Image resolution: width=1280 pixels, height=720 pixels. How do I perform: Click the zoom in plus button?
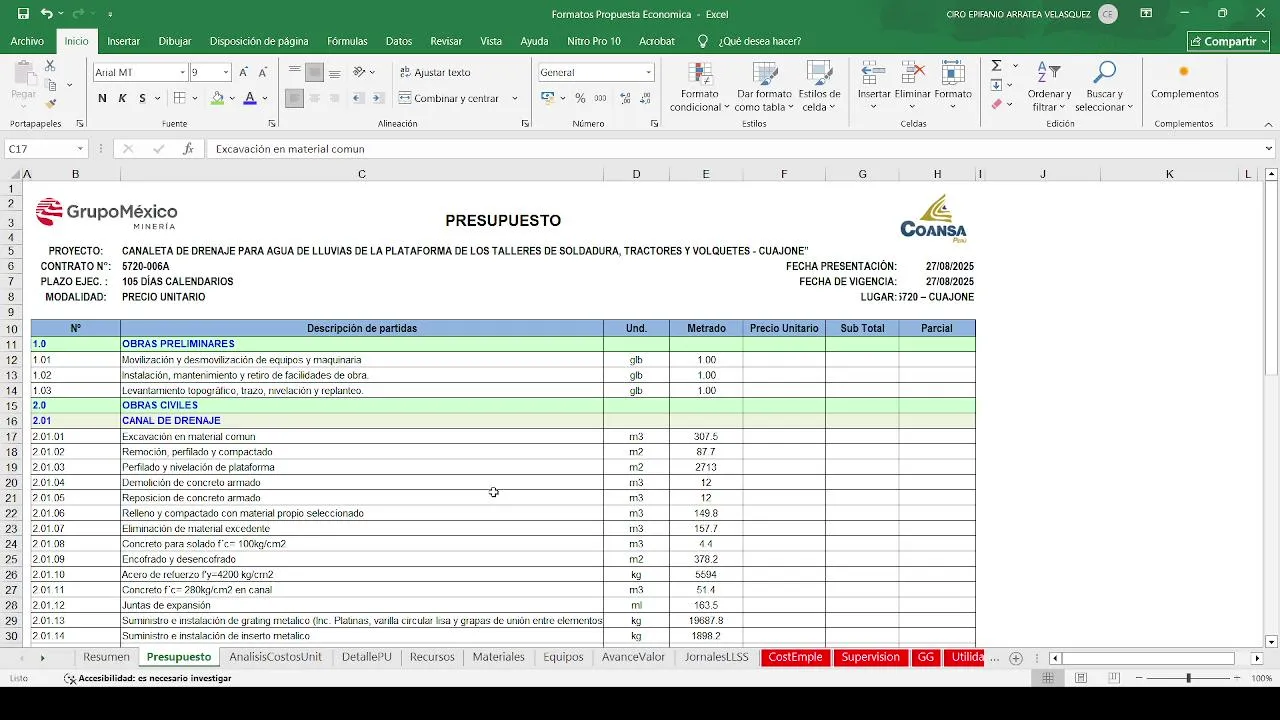click(1239, 678)
